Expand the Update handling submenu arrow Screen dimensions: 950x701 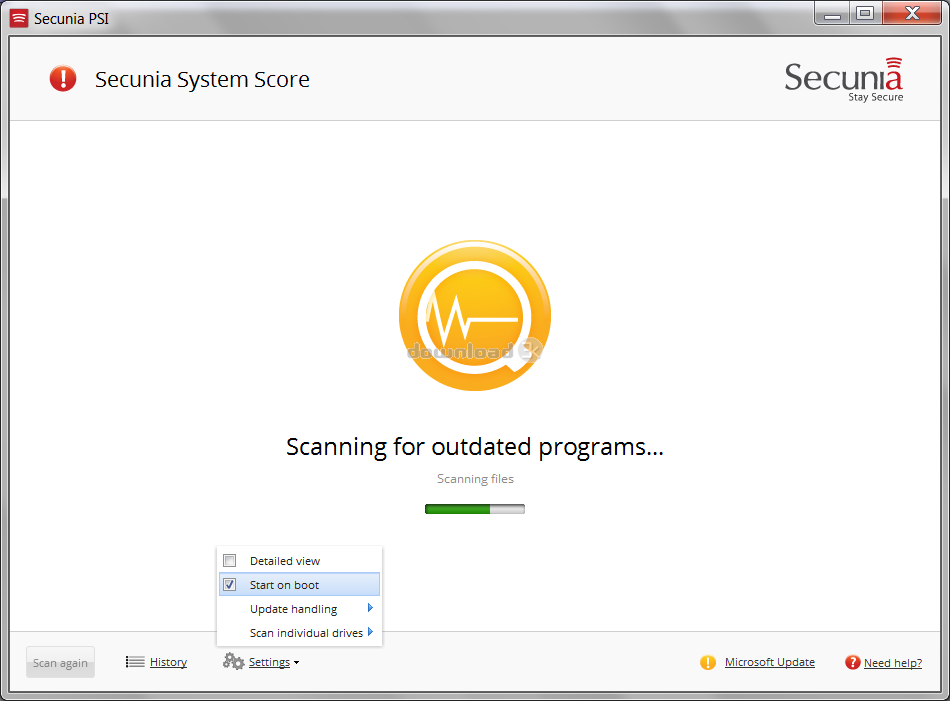(x=370, y=608)
